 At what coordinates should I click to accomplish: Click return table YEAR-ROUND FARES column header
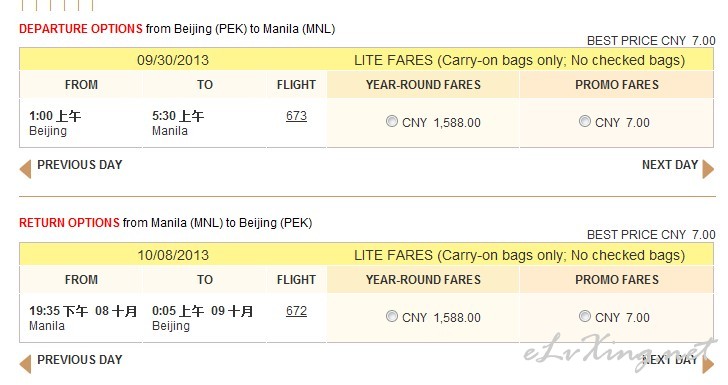423,280
